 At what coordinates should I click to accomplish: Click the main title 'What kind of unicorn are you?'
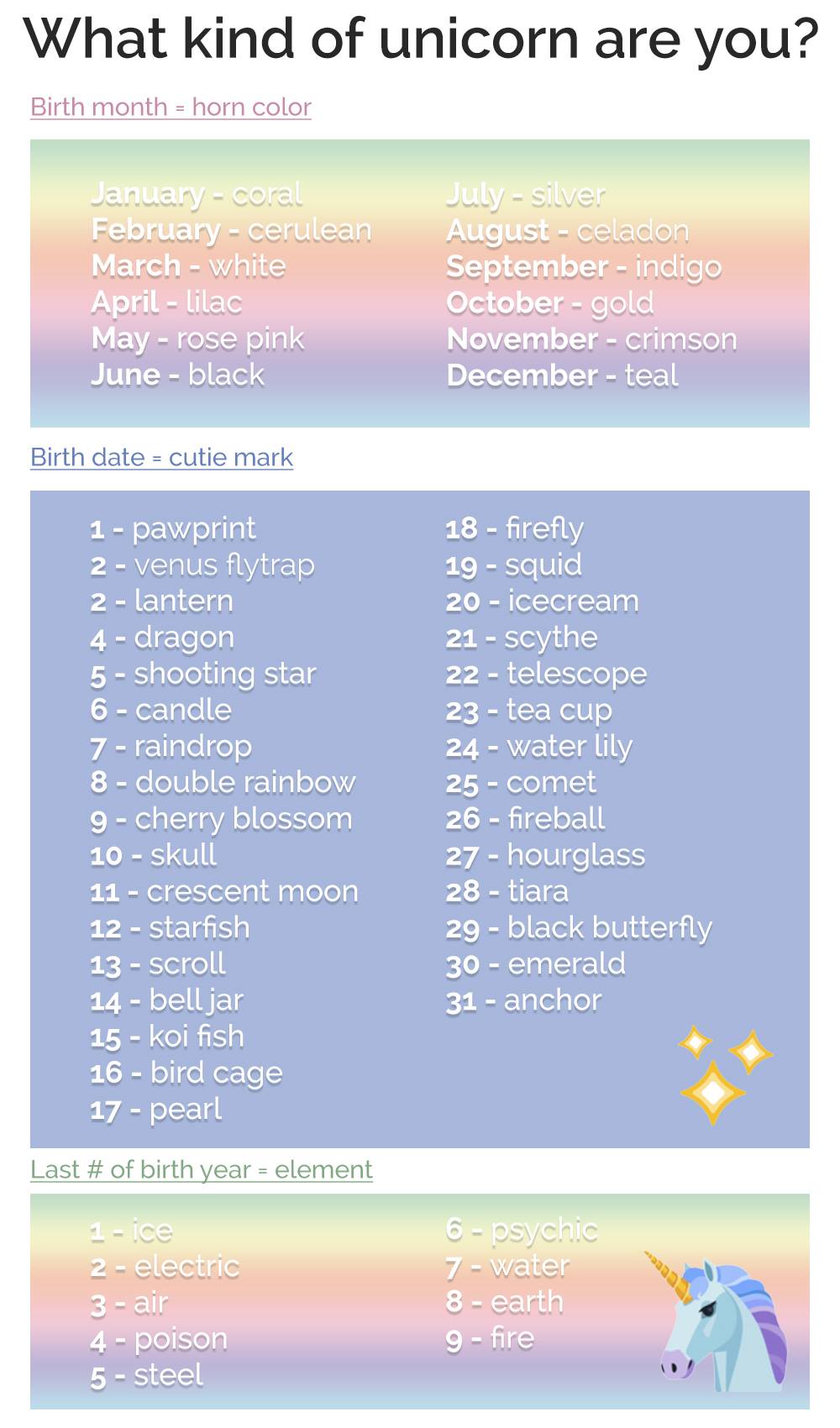420,40
